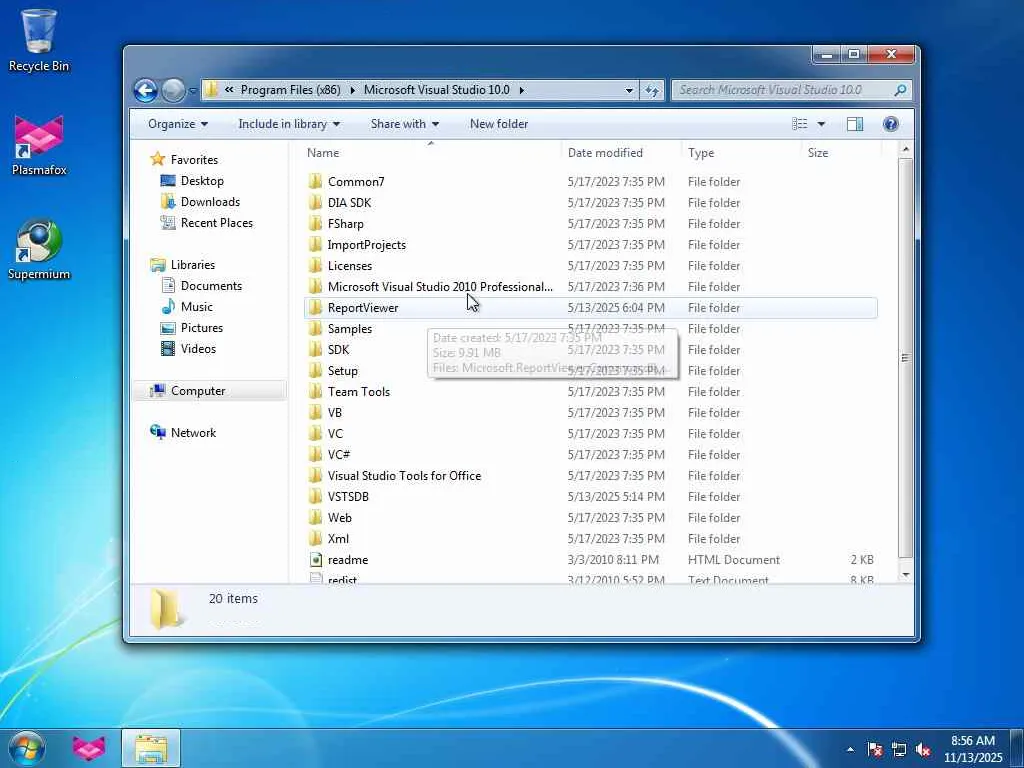
Task: Expand arrow after Microsoft Visual Studio 10.0
Action: 522,90
